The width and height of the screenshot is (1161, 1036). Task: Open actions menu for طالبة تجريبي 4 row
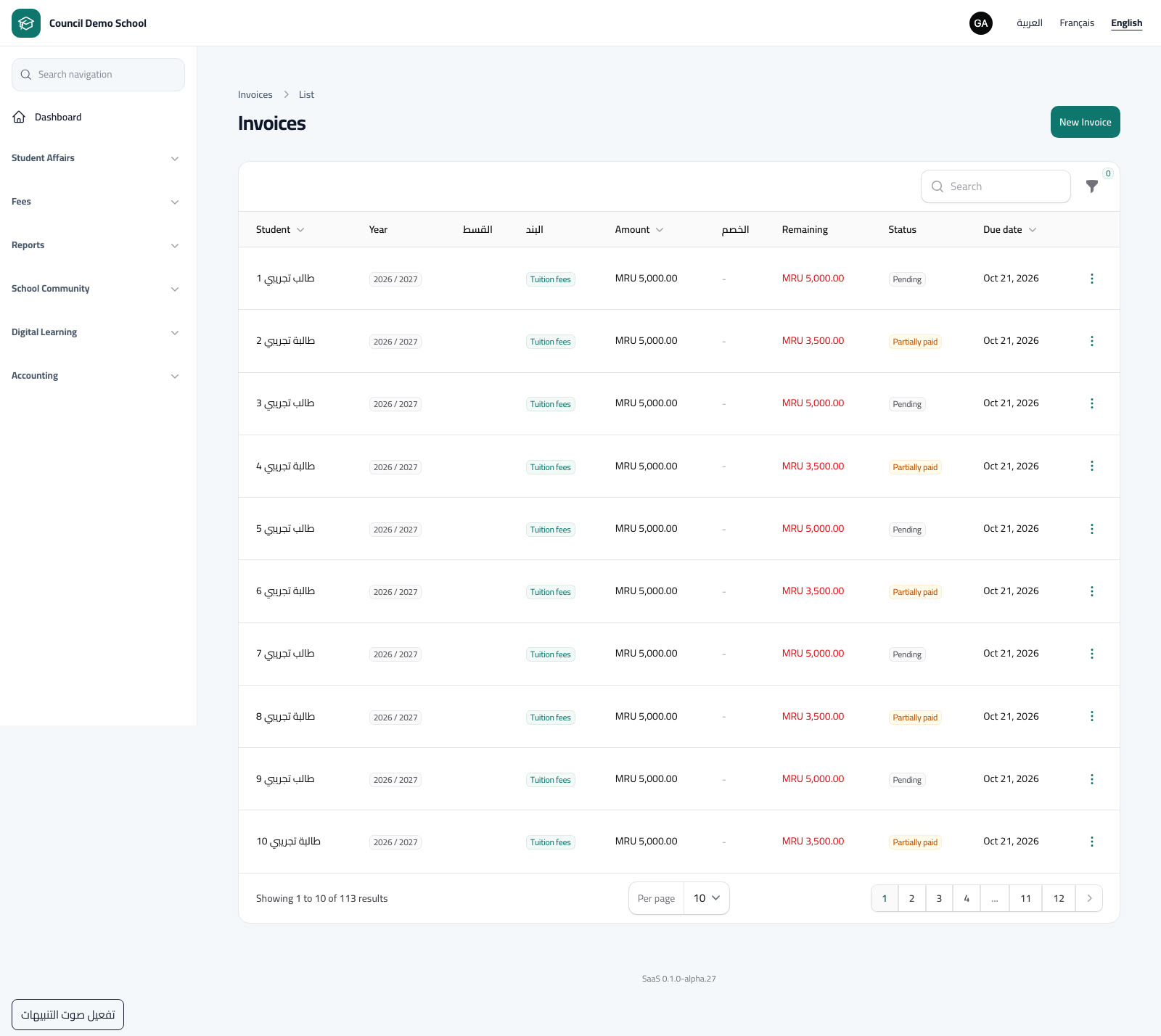click(x=1092, y=466)
